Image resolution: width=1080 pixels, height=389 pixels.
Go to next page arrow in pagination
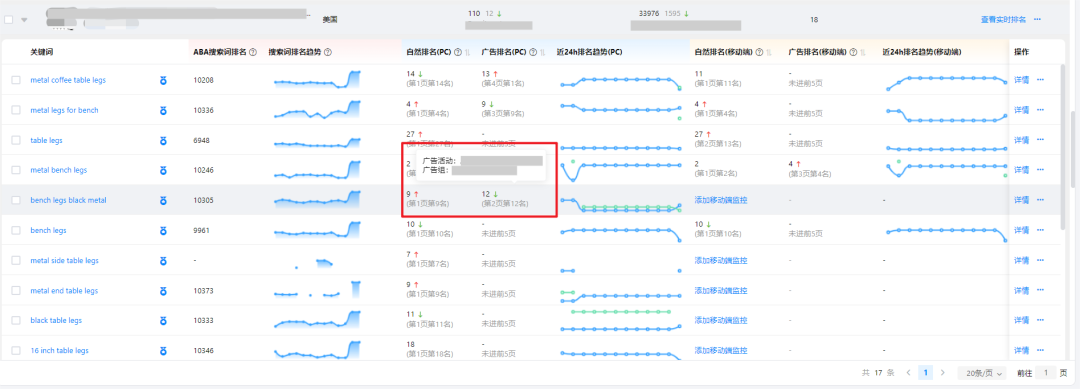[943, 372]
